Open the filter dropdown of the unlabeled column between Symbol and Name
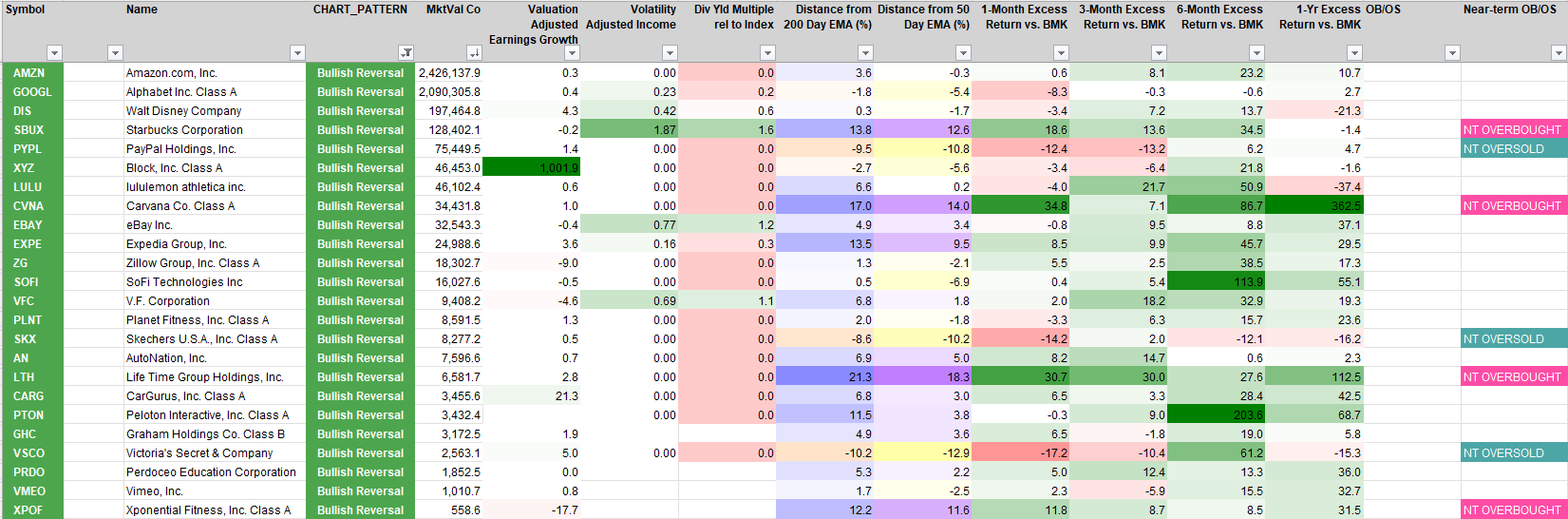The width and height of the screenshot is (1568, 519). pyautogui.click(x=115, y=53)
